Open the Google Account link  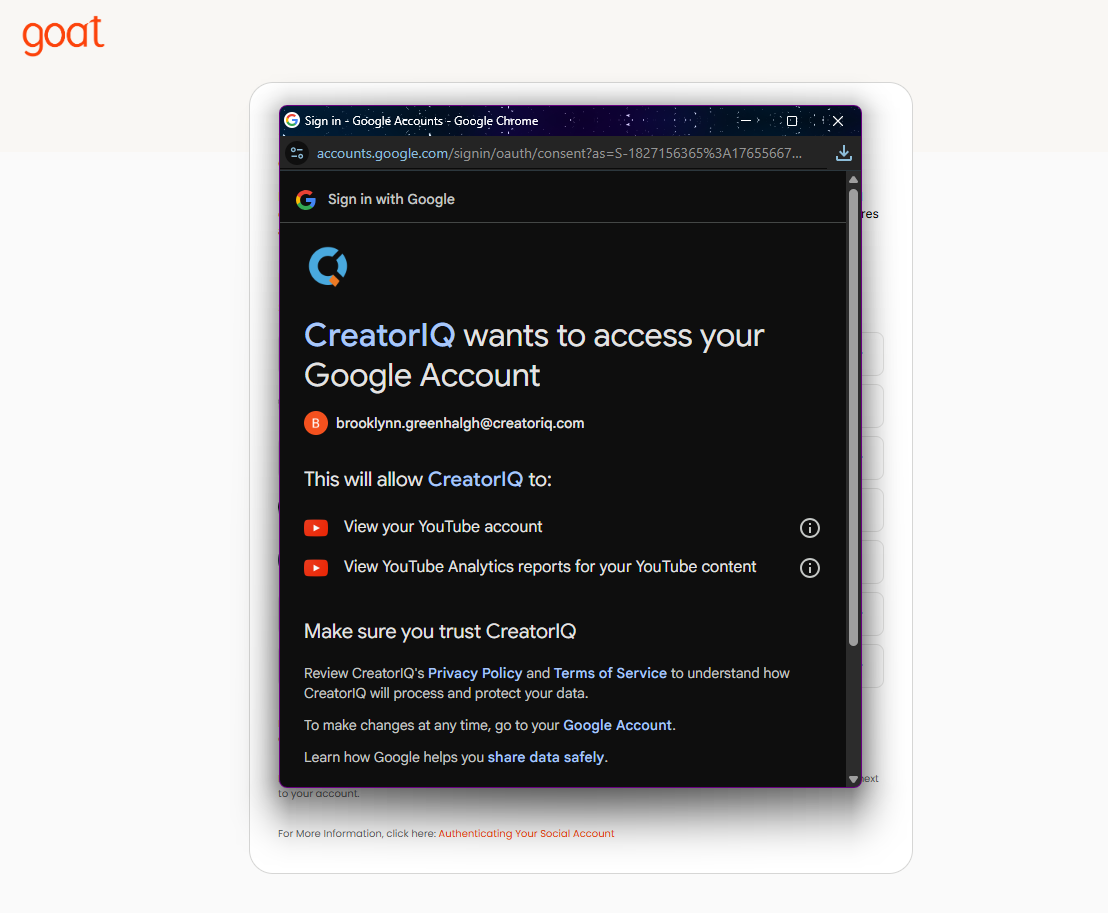pos(617,726)
